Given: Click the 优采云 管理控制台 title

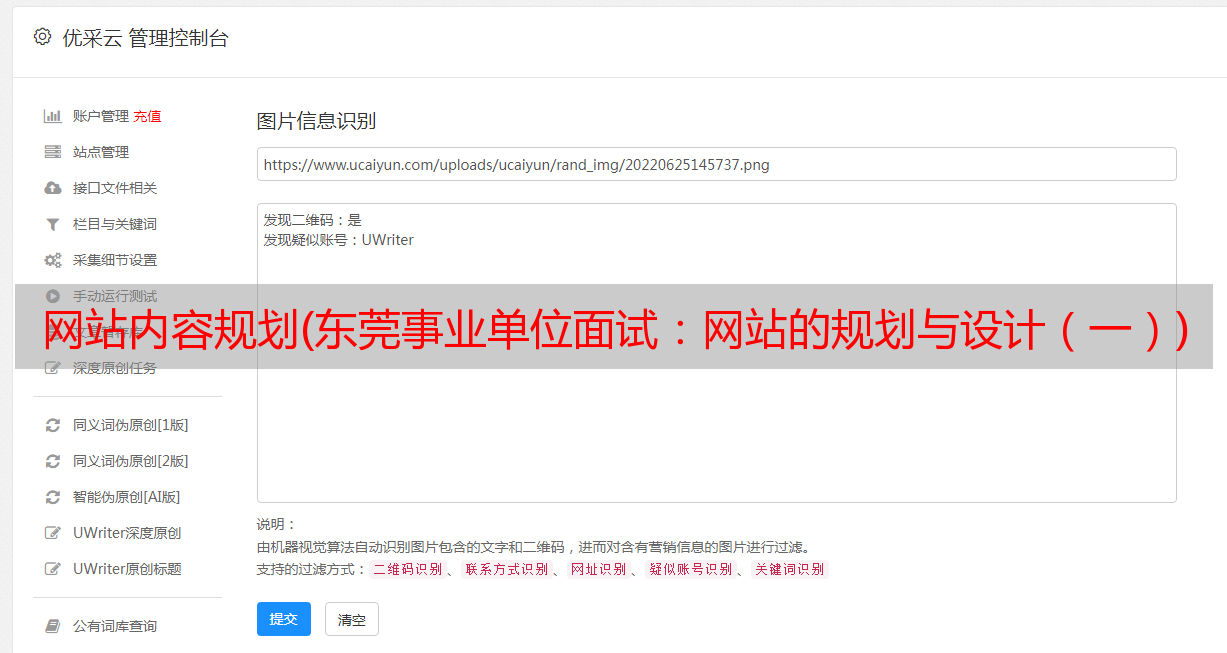Looking at the screenshot, I should (145, 38).
